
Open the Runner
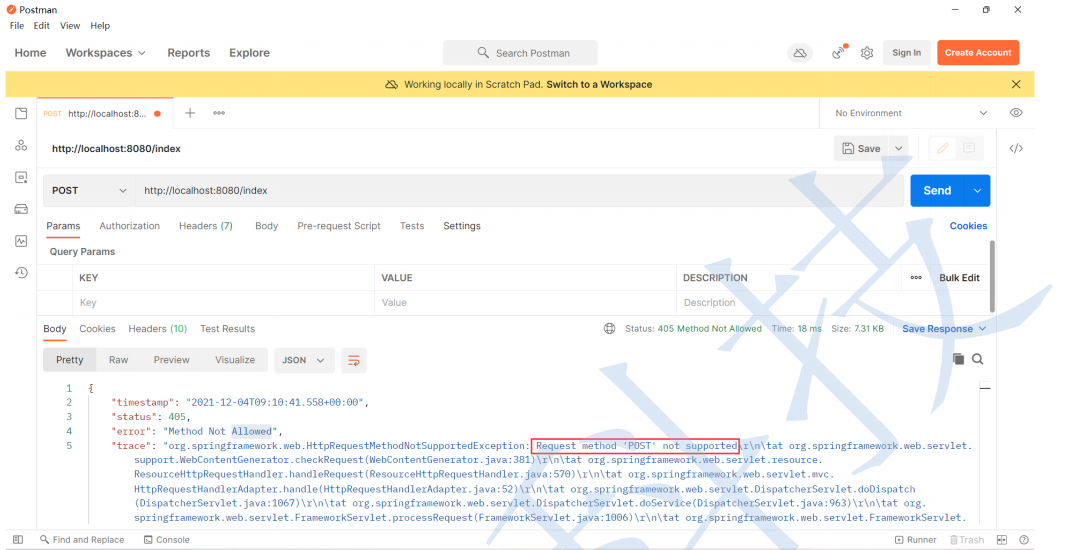pos(915,540)
